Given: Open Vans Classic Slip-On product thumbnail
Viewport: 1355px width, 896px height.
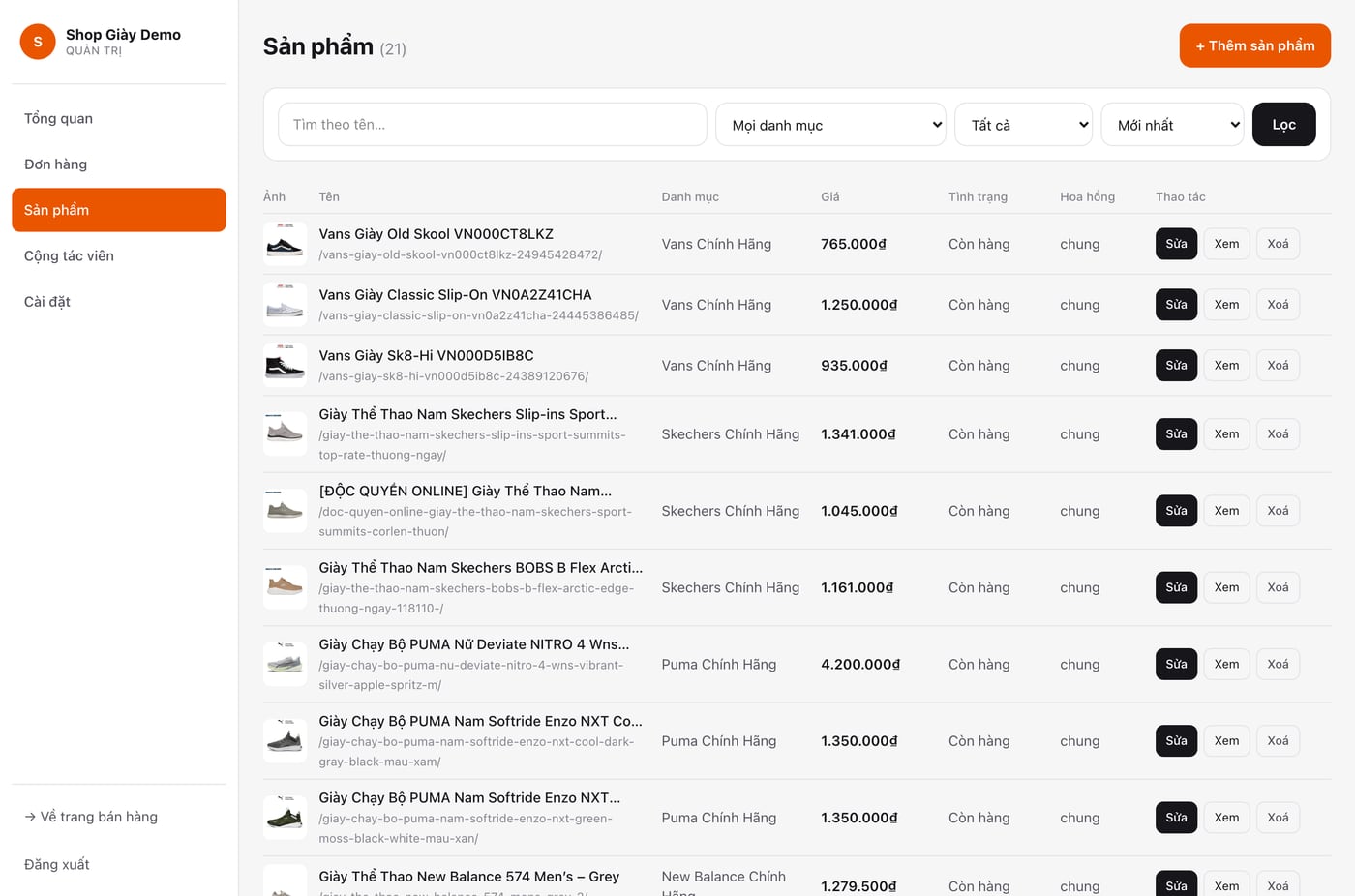Looking at the screenshot, I should pos(285,305).
